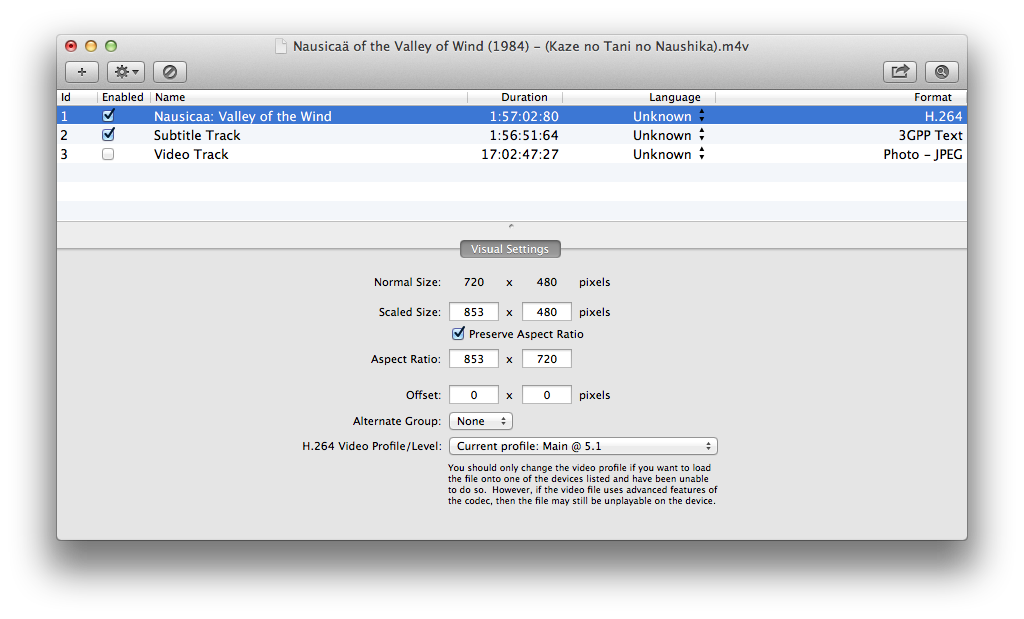Viewport: 1024px width, 619px height.
Task: Click the Name column header
Action: (309, 97)
